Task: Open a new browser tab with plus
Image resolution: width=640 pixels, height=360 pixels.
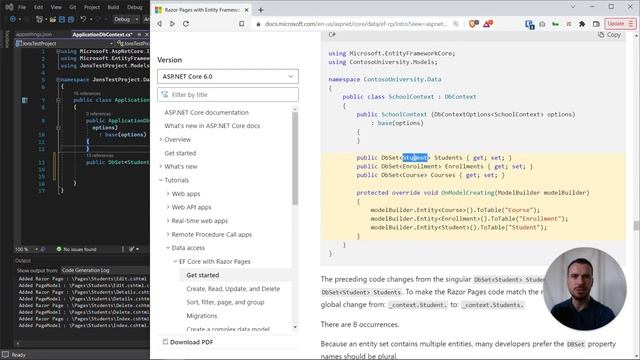Action: pyautogui.click(x=261, y=10)
